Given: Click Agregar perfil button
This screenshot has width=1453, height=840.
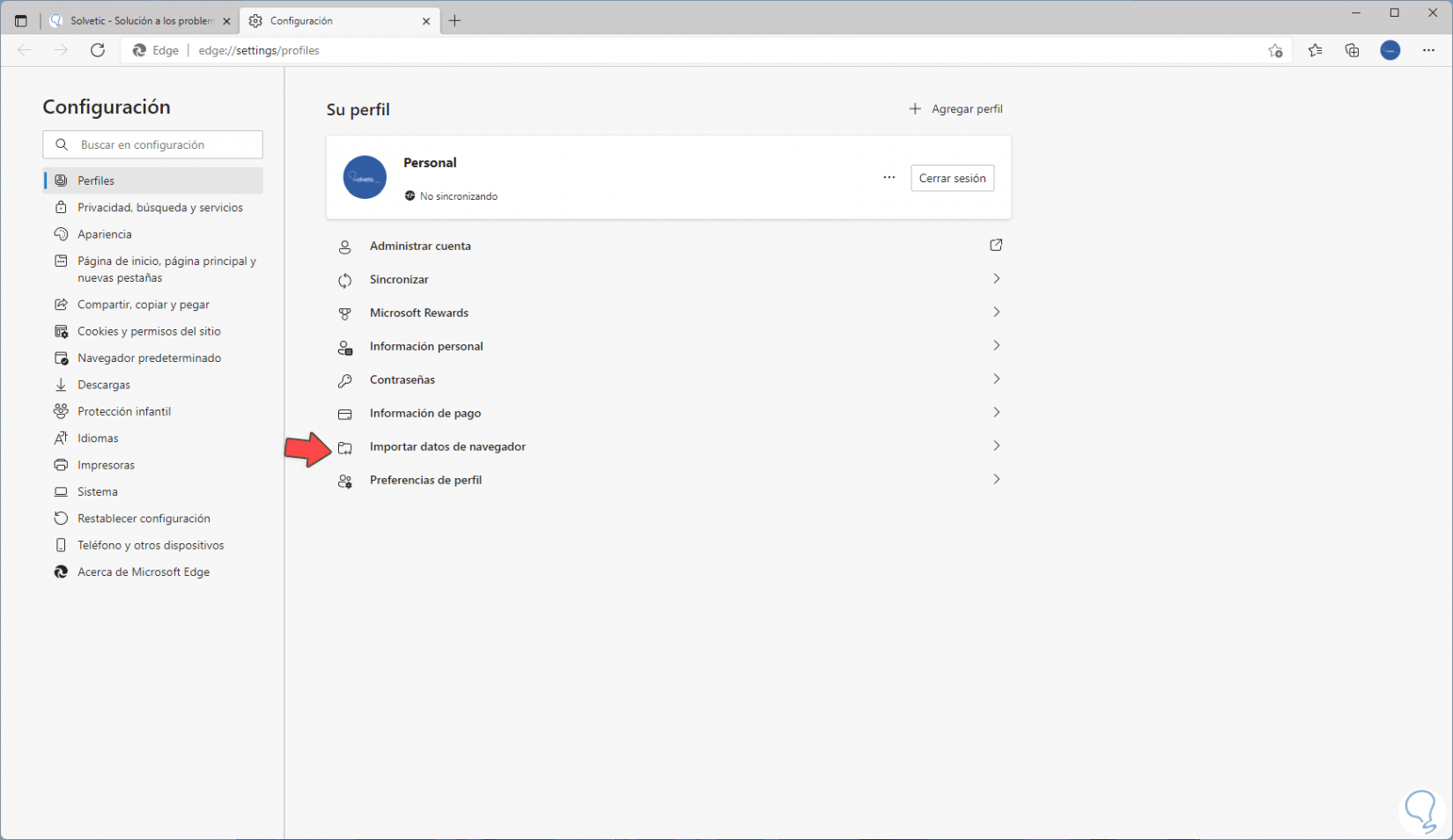Looking at the screenshot, I should [955, 109].
